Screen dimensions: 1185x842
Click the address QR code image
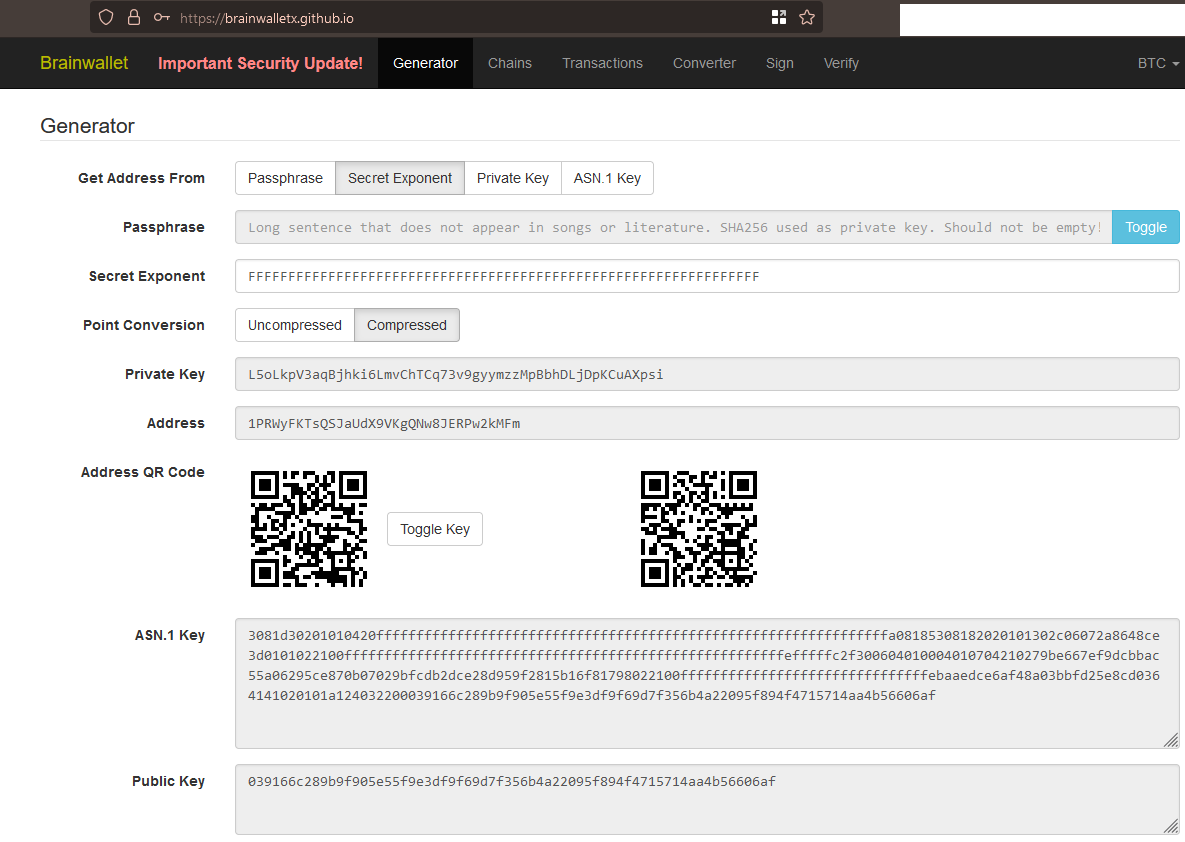pos(309,529)
